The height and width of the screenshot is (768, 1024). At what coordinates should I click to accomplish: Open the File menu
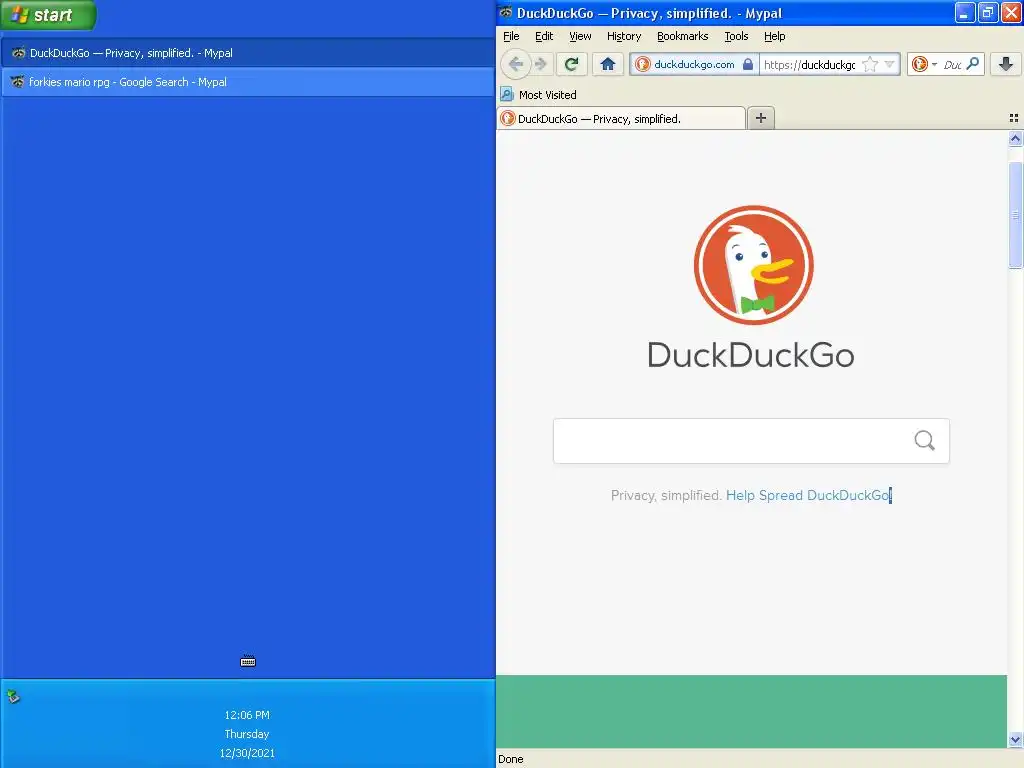click(x=511, y=37)
